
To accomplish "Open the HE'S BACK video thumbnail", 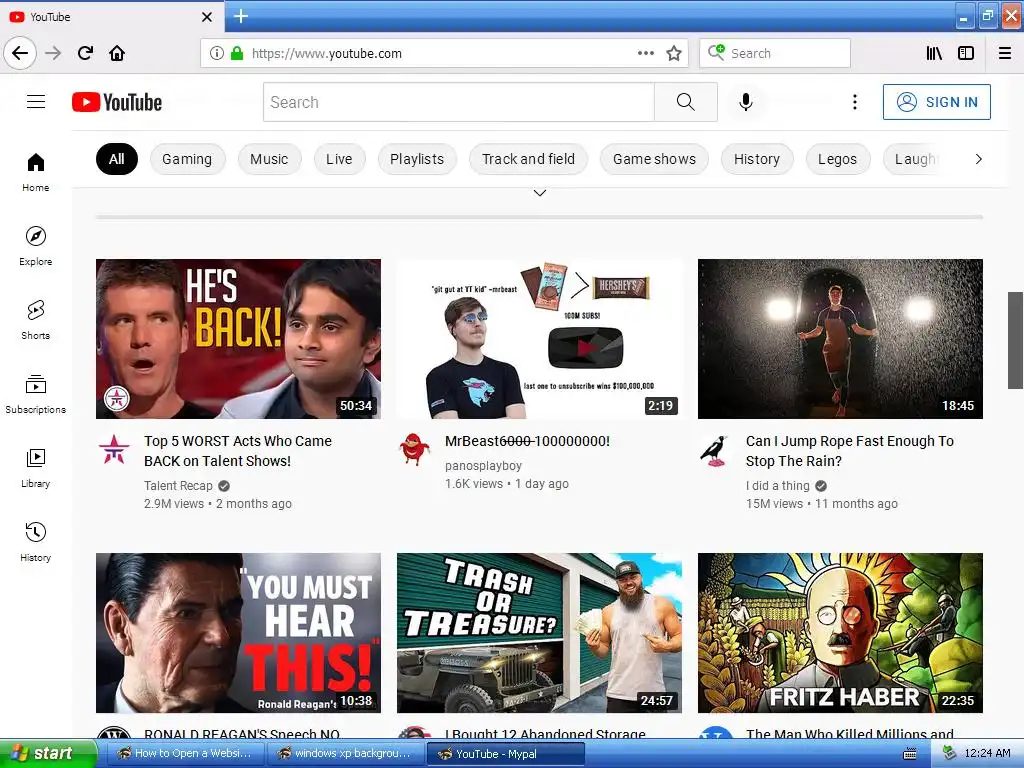I will point(238,339).
